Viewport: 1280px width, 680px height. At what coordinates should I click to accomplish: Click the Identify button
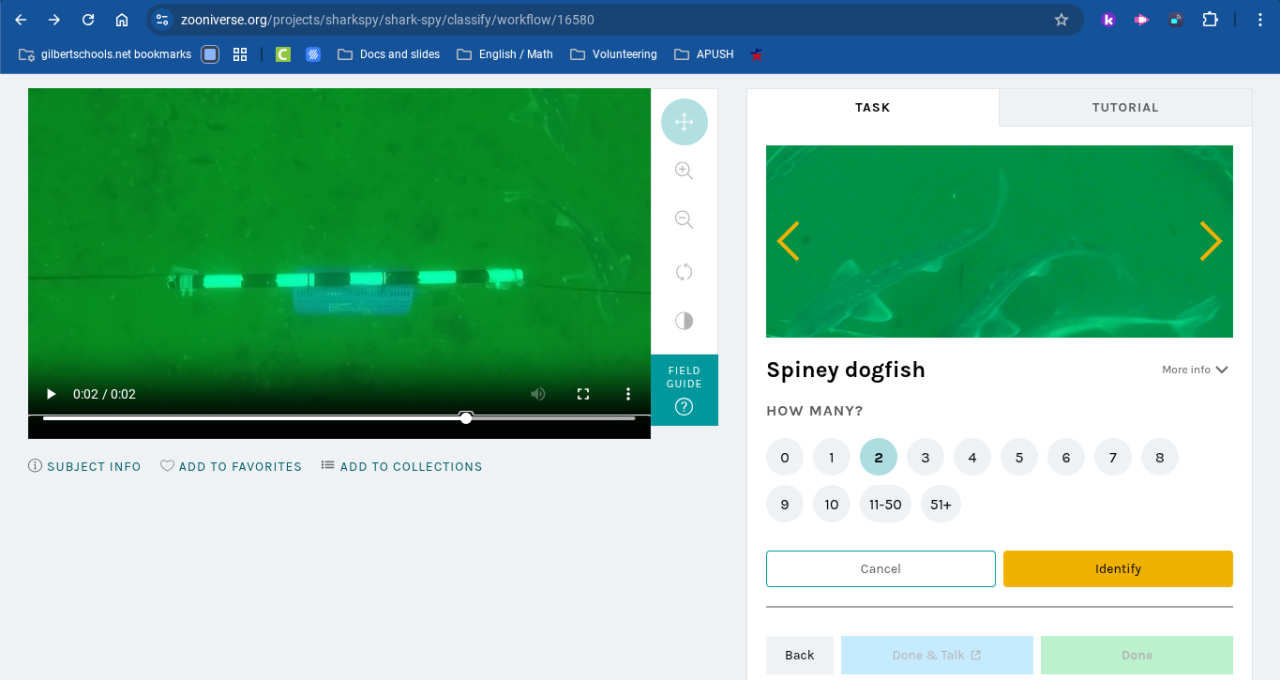(x=1118, y=568)
